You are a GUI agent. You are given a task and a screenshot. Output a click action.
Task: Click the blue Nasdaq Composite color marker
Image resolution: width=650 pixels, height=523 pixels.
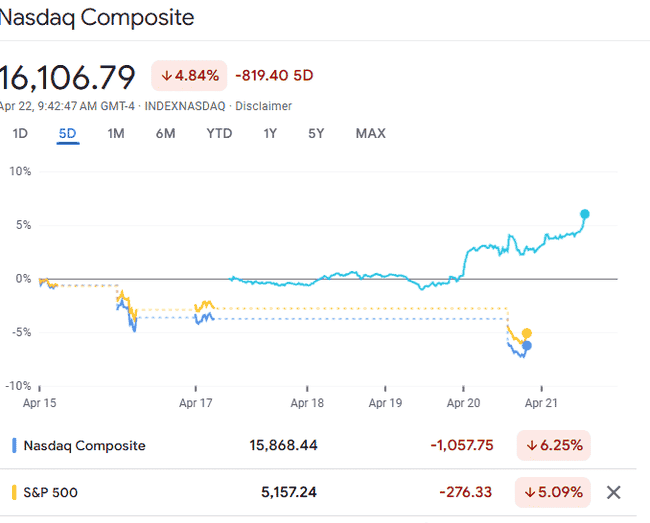14,445
